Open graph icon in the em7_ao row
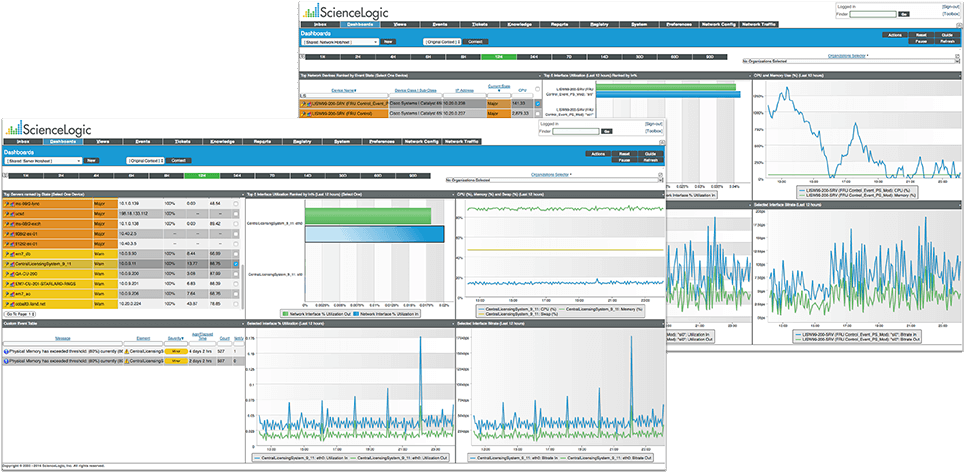The width and height of the screenshot is (964, 472). pyautogui.click(x=12, y=294)
